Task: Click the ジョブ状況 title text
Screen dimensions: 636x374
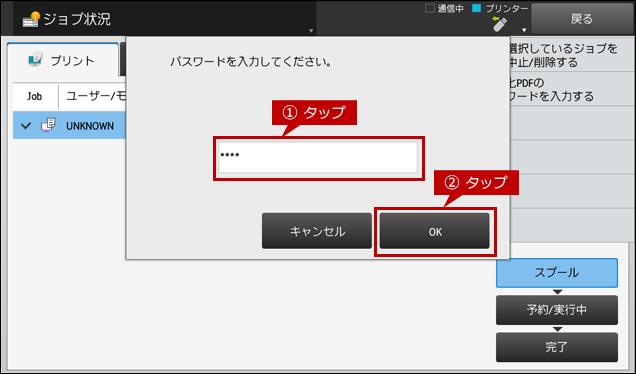Action: 77,19
